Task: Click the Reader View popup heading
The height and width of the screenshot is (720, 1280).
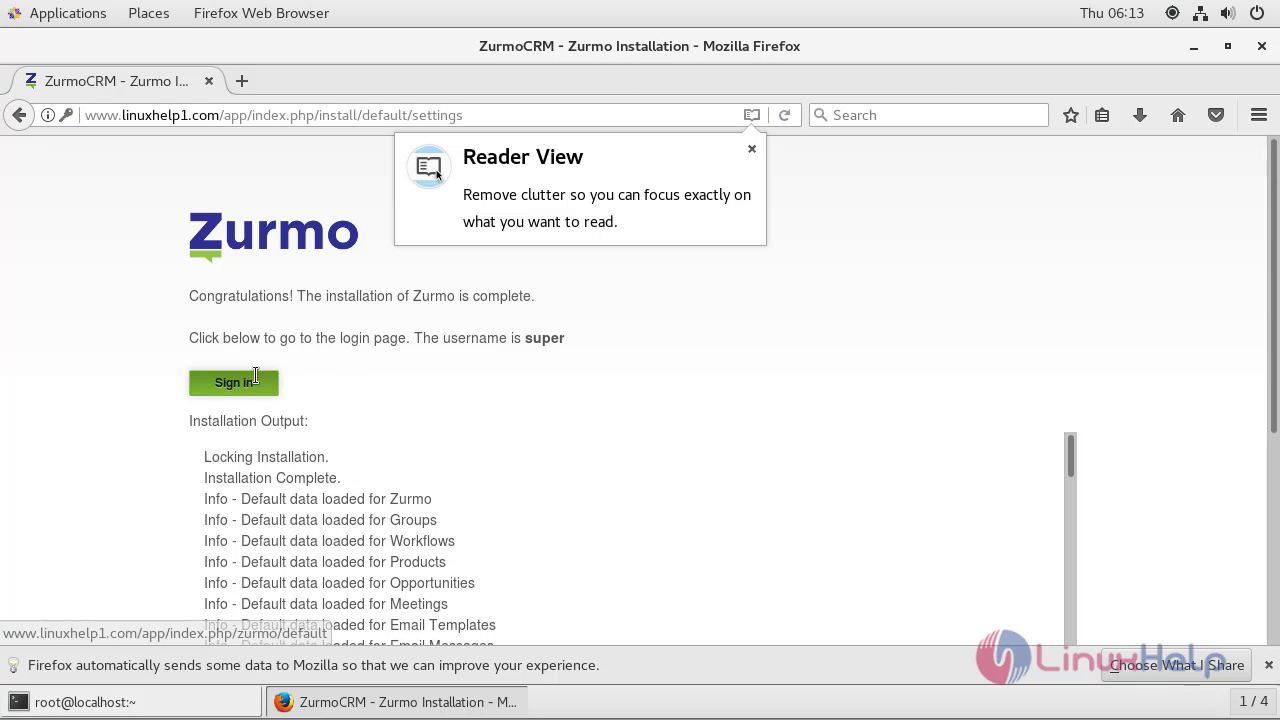Action: [523, 157]
